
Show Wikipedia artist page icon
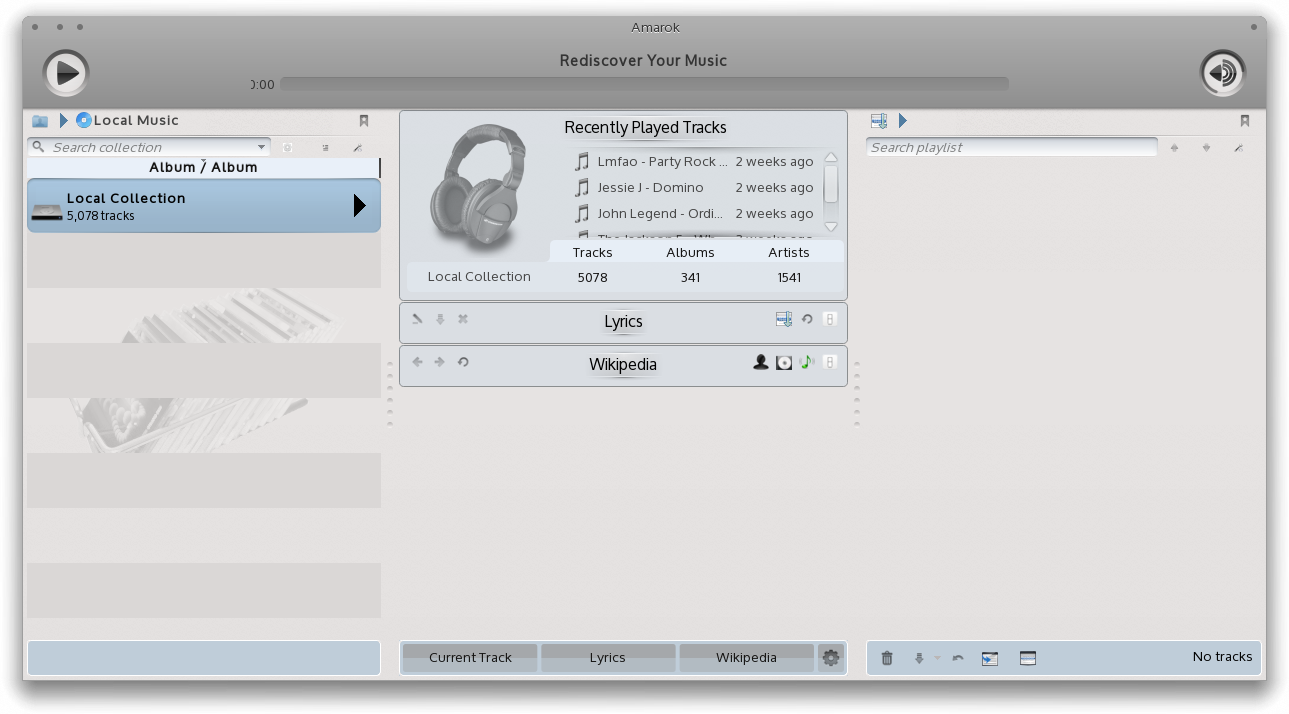tap(761, 362)
